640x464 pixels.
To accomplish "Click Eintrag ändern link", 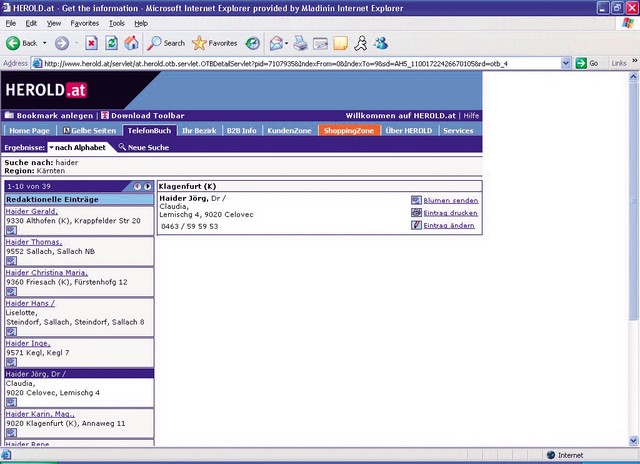I will [449, 225].
